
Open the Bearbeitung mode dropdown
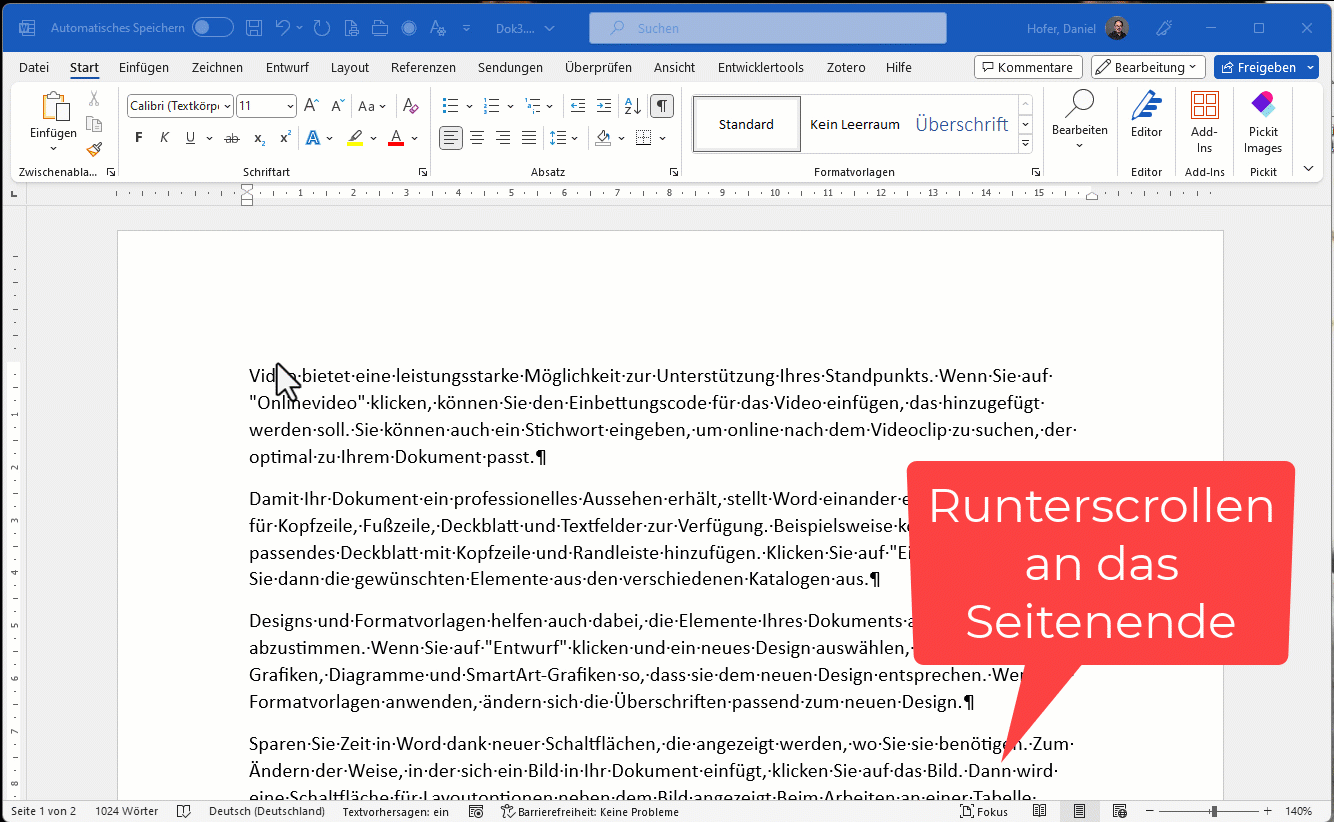point(1148,67)
